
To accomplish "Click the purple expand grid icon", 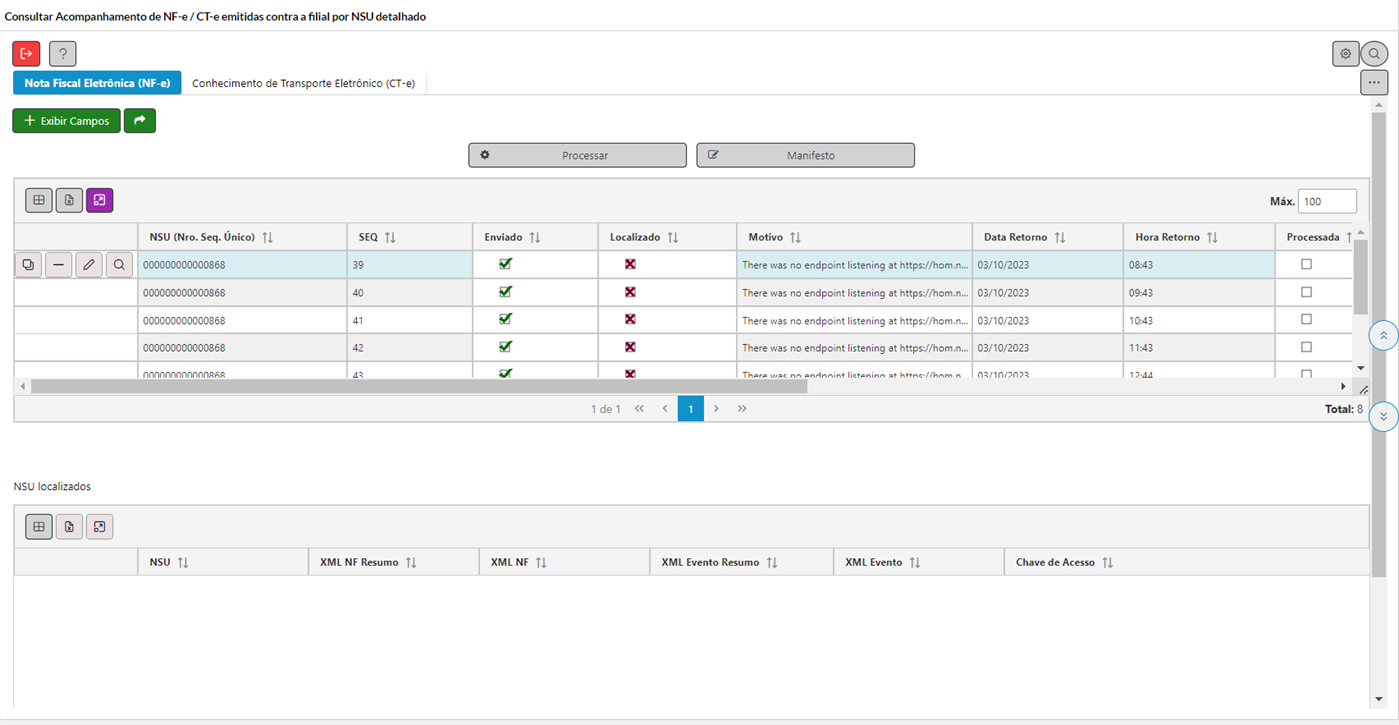I will (100, 201).
